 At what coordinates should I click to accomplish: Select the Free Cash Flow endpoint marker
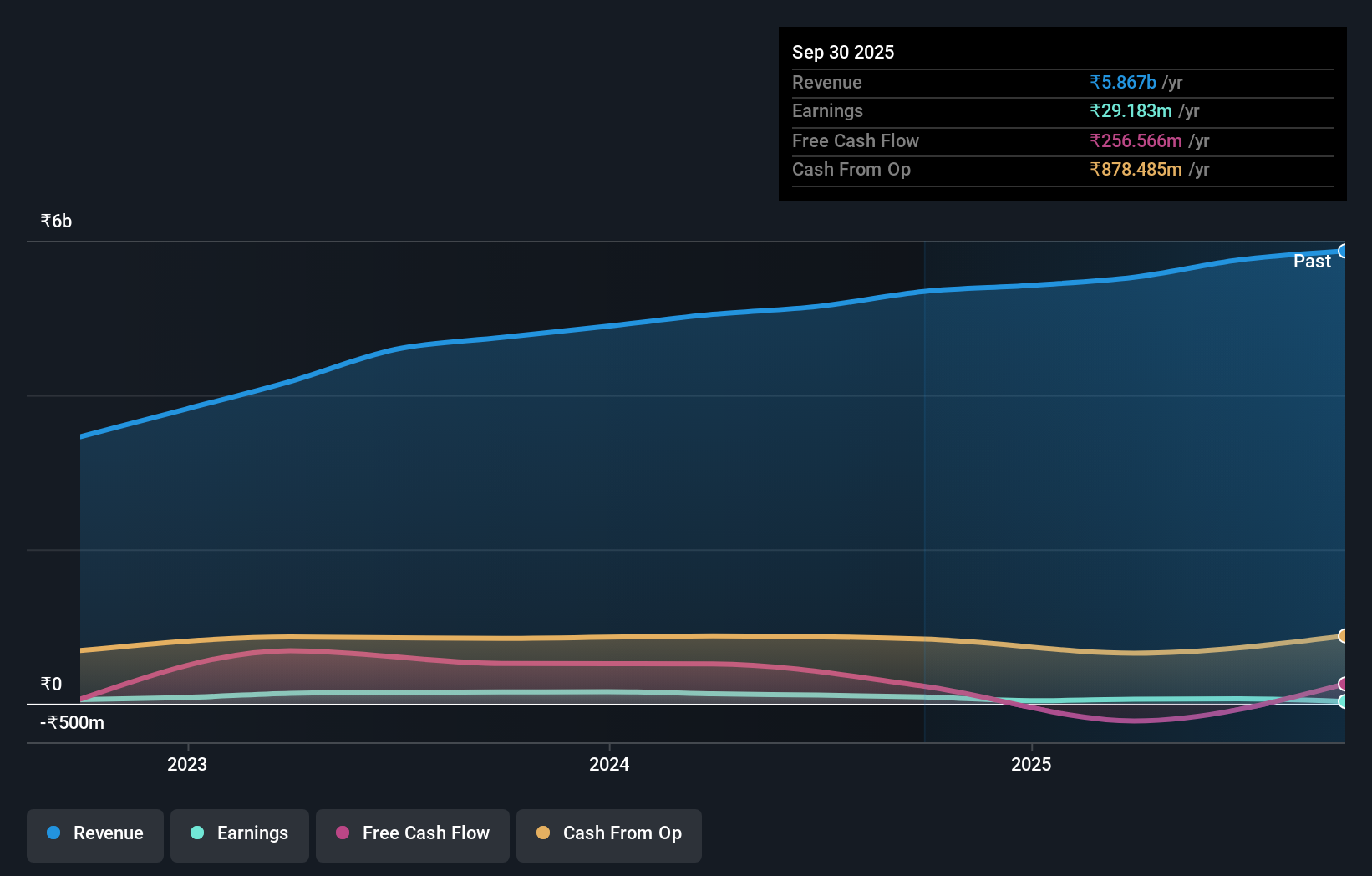point(1344,684)
